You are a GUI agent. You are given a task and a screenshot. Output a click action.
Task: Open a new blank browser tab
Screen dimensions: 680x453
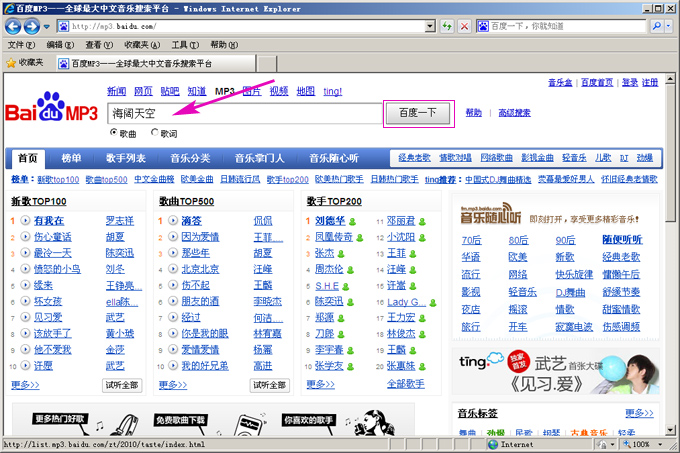(267, 64)
